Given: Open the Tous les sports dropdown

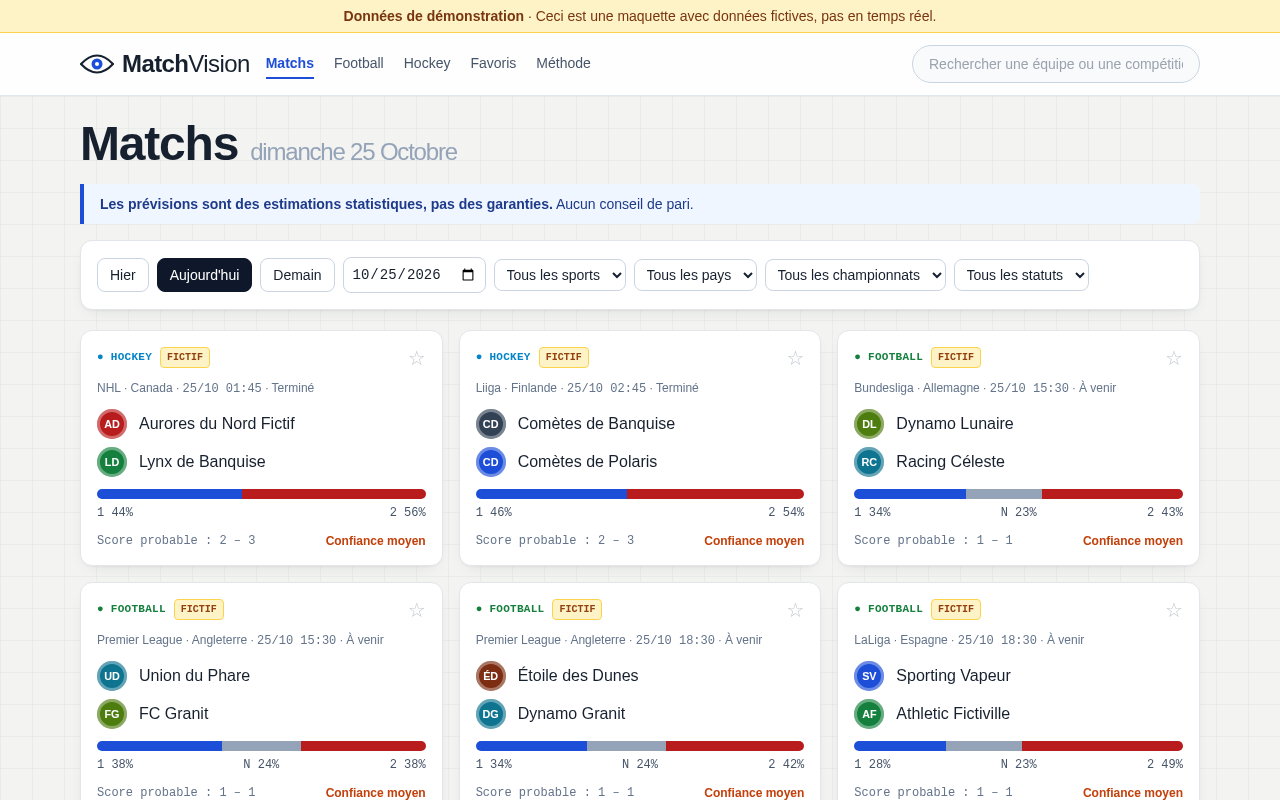Looking at the screenshot, I should point(560,275).
